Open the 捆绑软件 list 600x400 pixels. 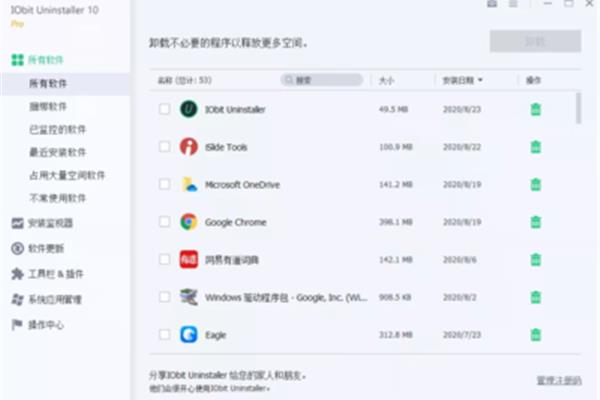pos(48,106)
